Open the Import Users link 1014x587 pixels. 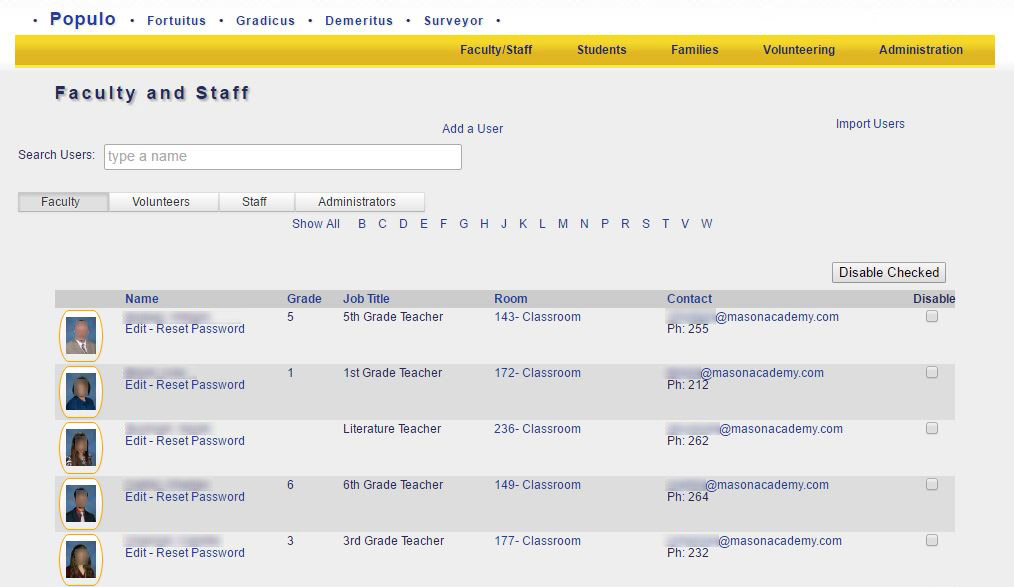tap(870, 124)
